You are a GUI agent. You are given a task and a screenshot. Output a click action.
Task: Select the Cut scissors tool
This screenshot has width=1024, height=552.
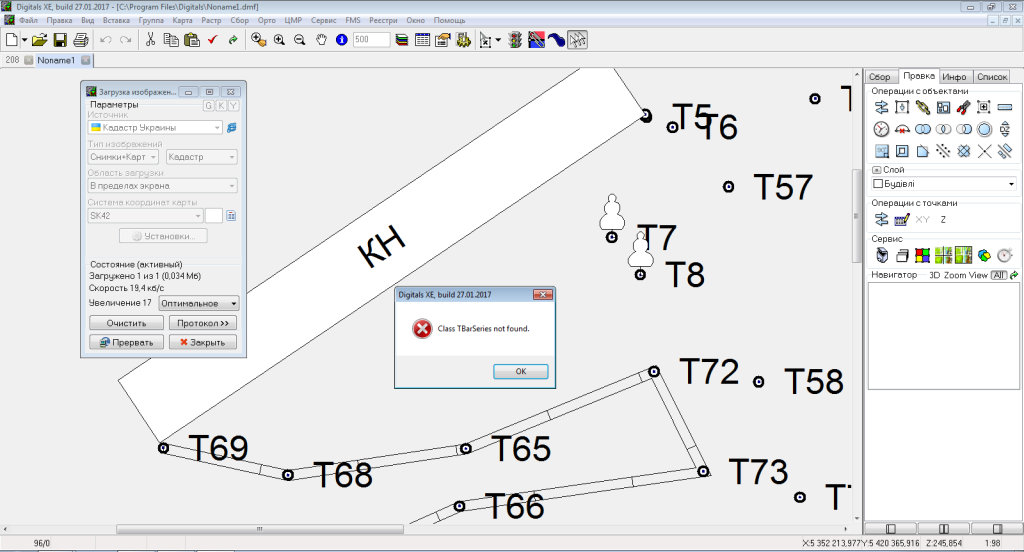click(150, 40)
